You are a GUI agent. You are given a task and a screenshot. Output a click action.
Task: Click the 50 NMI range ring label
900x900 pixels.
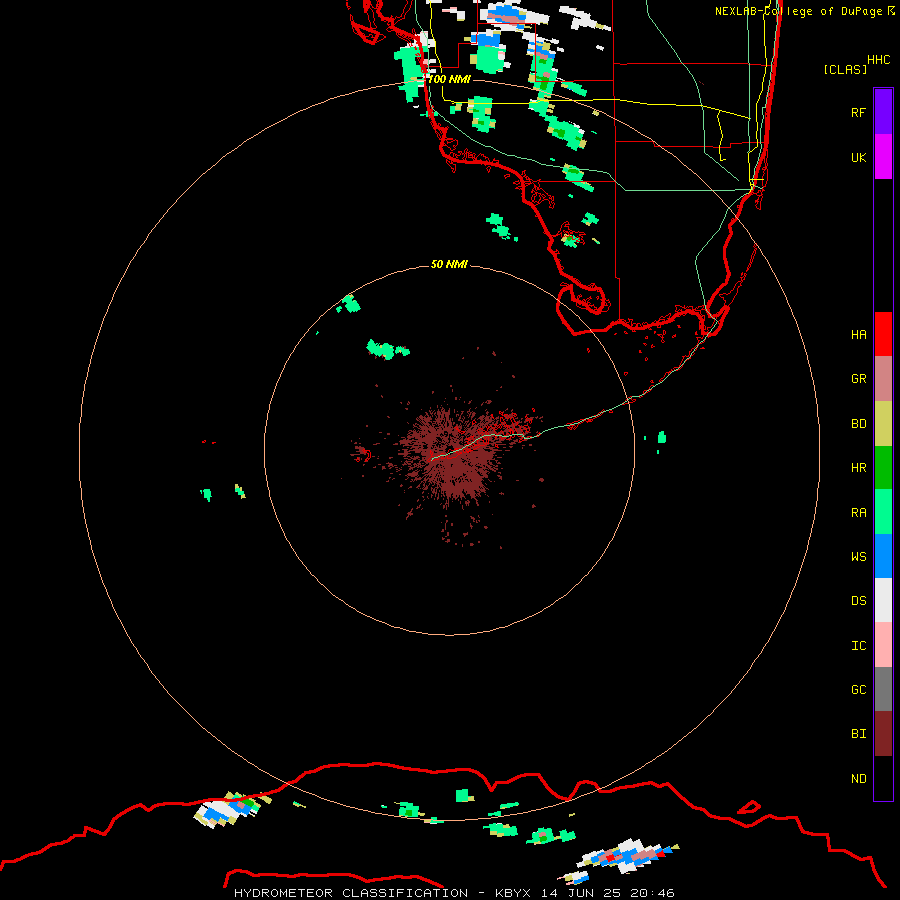449,264
